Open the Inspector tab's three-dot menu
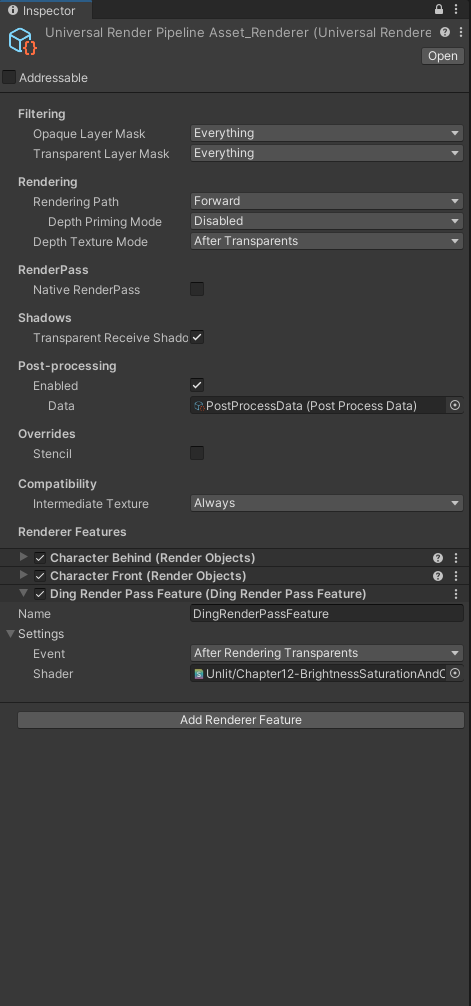471x1006 pixels. (456, 10)
